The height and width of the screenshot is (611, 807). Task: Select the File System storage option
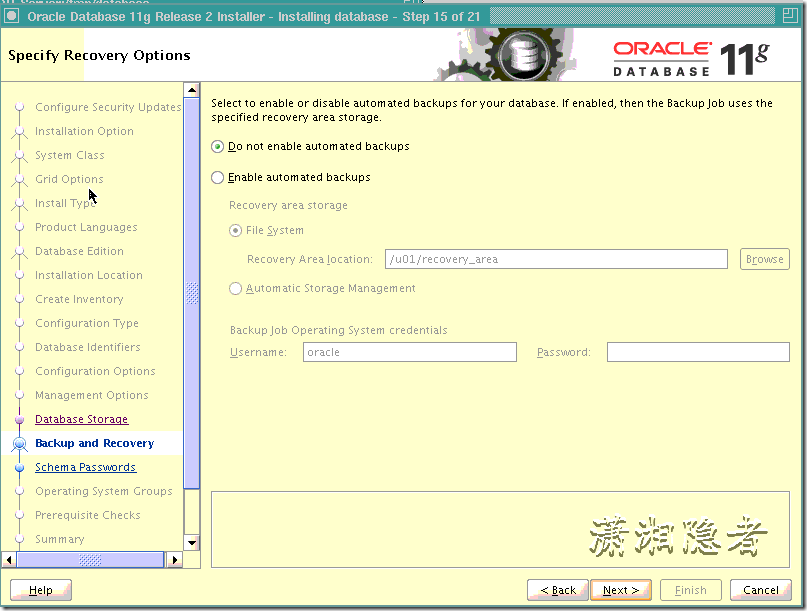point(235,230)
